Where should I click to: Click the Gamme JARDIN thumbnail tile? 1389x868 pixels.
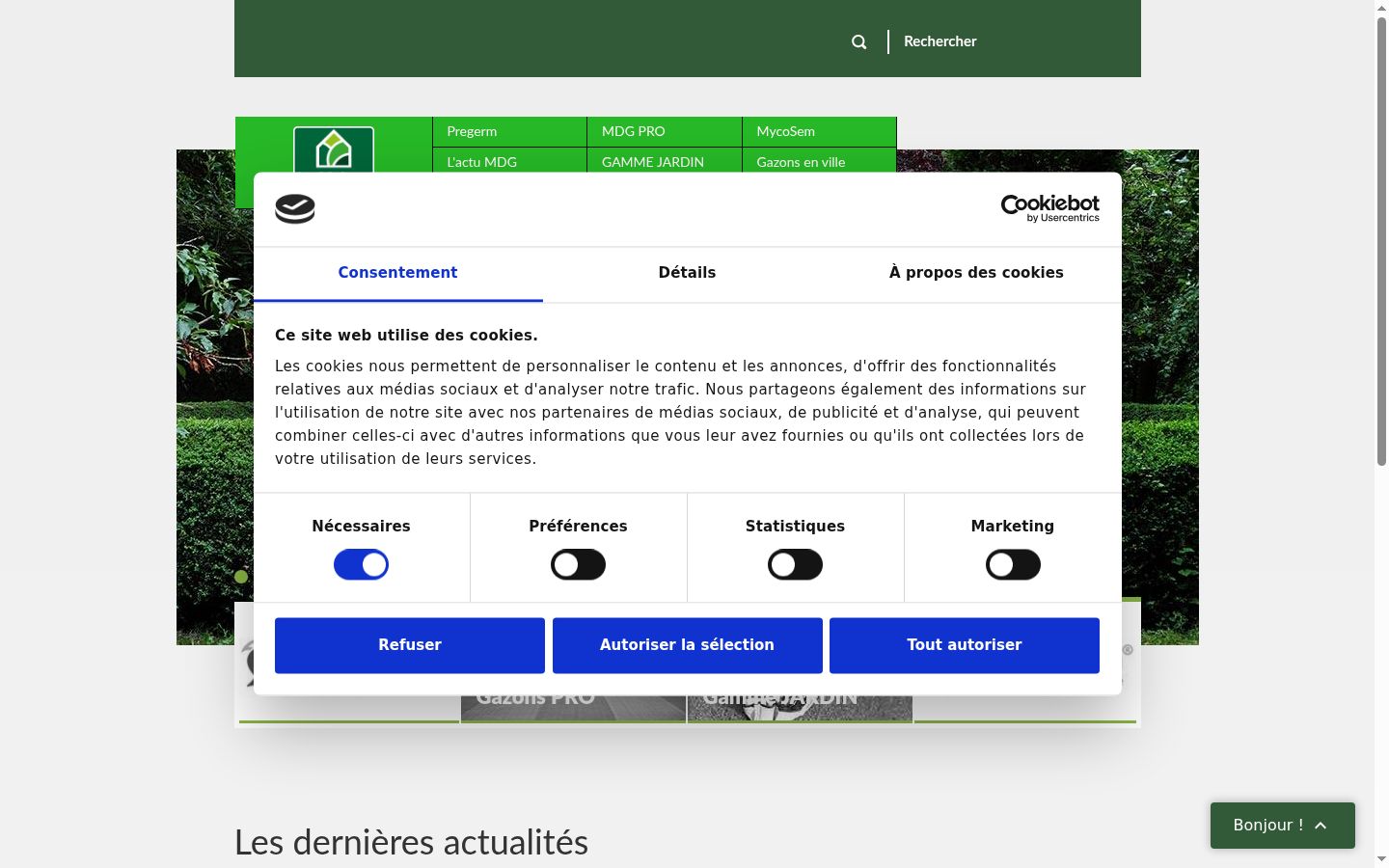(x=800, y=707)
